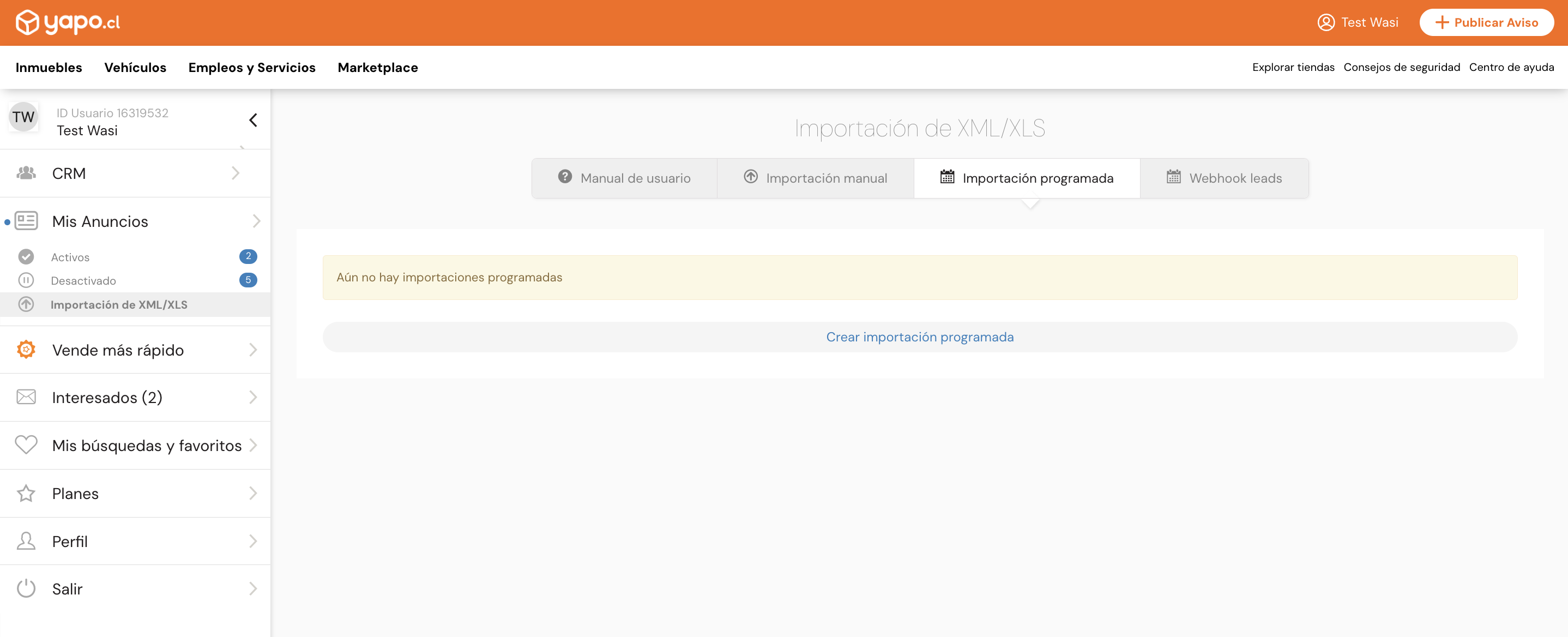Click the heart icon for Mis búsquedas y favoritos
1568x637 pixels.
click(x=26, y=444)
